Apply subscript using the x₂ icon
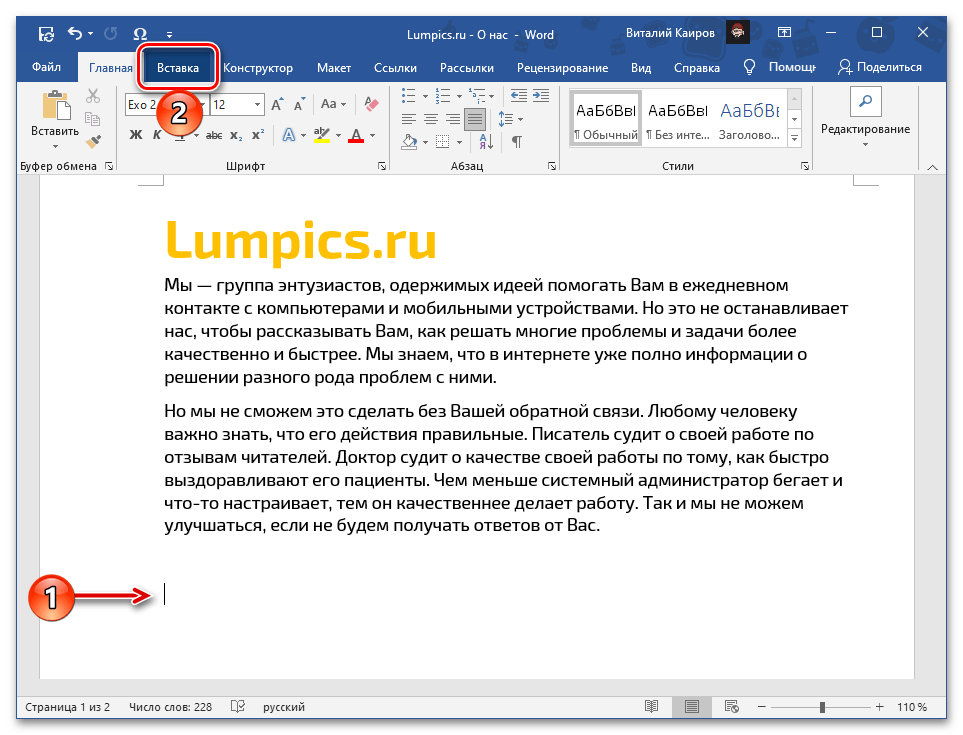This screenshot has width=963, height=735. [236, 135]
